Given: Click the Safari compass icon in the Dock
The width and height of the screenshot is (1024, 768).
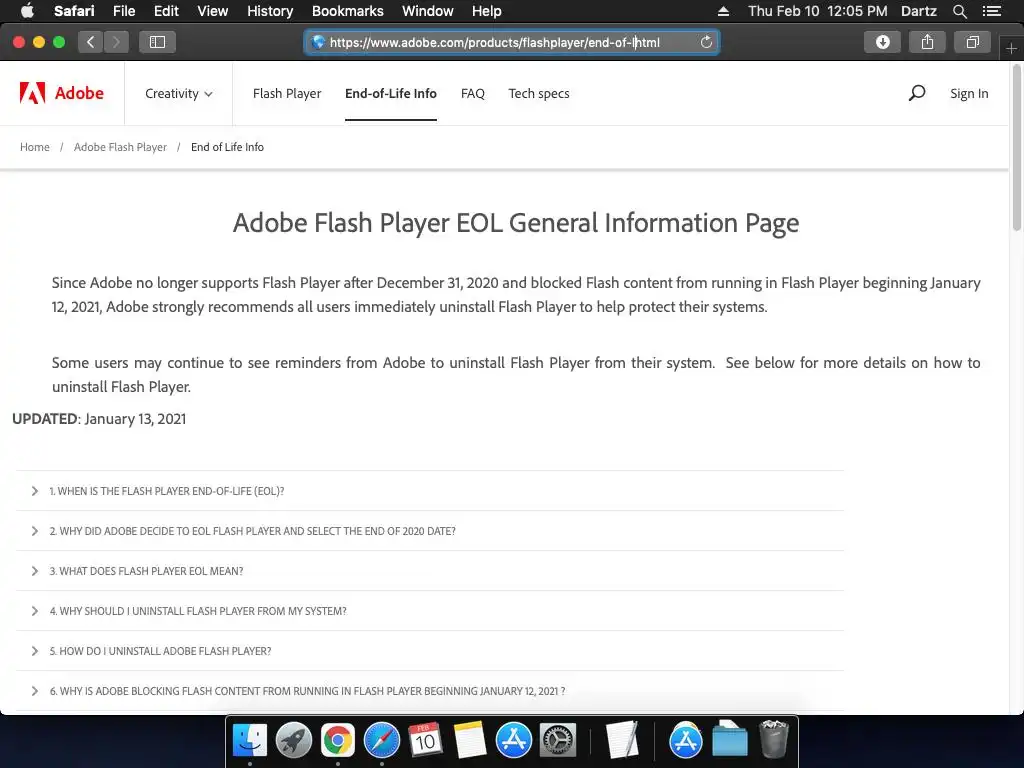Looking at the screenshot, I should tap(381, 741).
